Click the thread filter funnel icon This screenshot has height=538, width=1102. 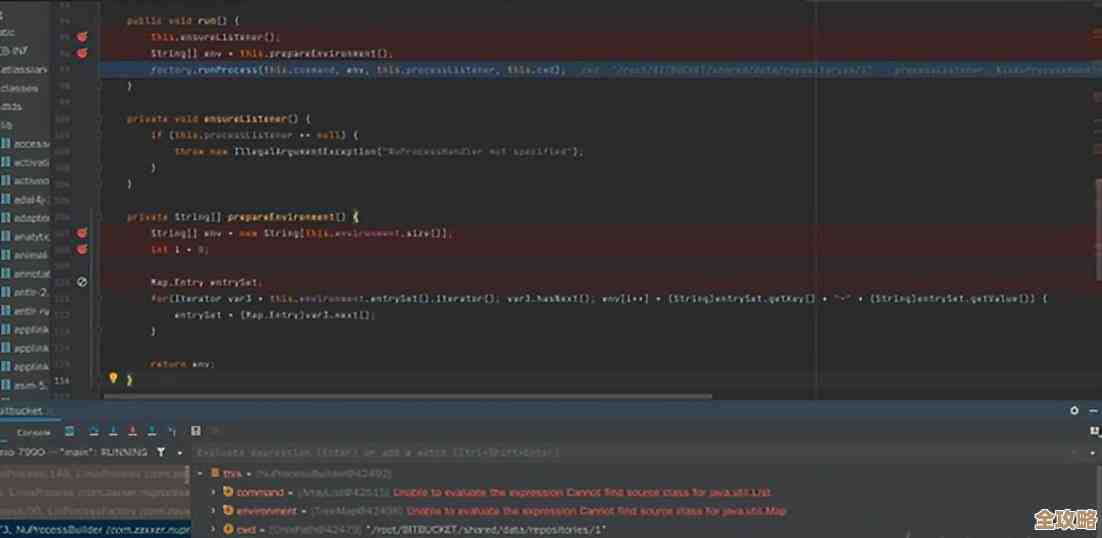161,452
